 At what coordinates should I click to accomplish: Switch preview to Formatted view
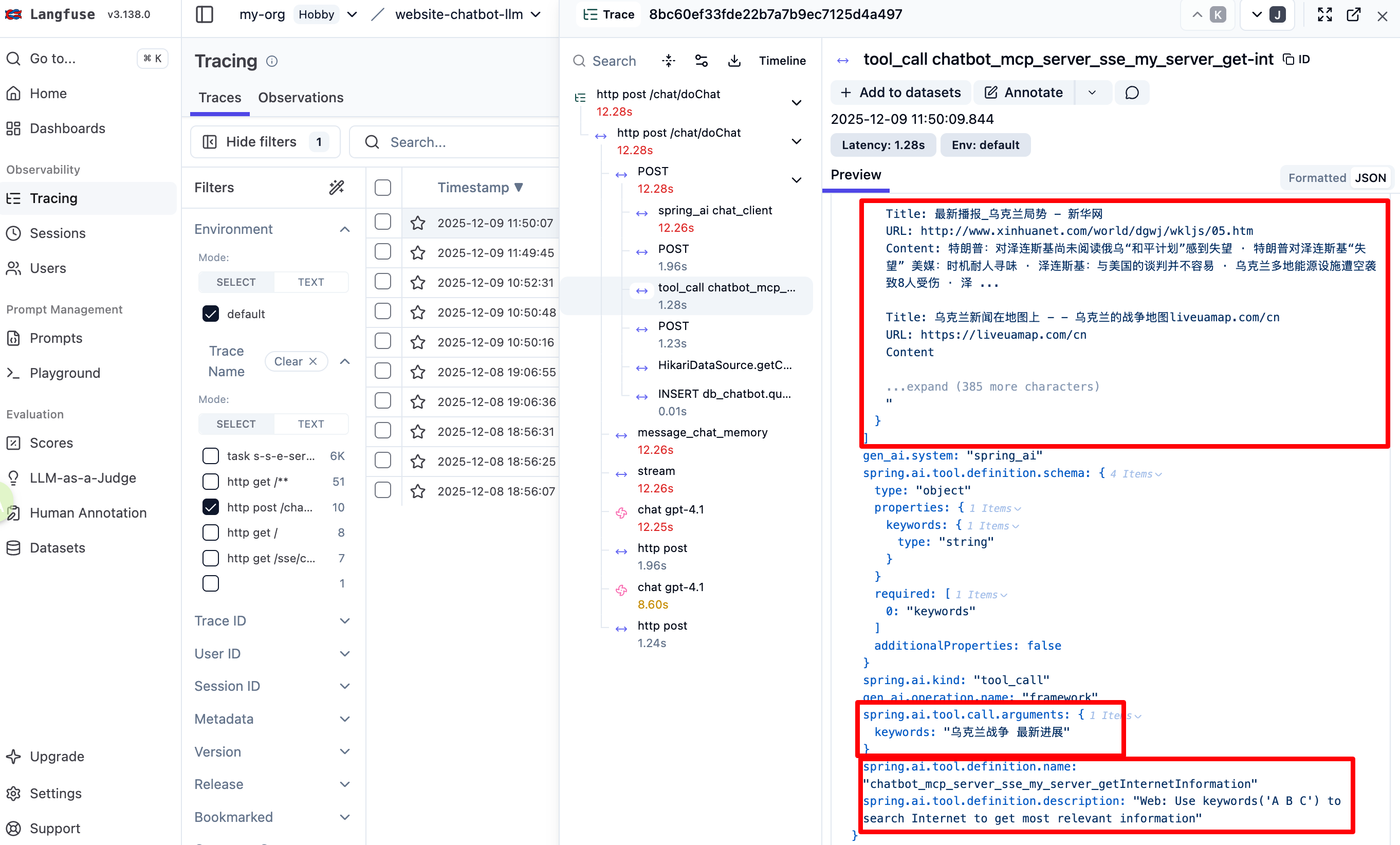pyautogui.click(x=1316, y=178)
